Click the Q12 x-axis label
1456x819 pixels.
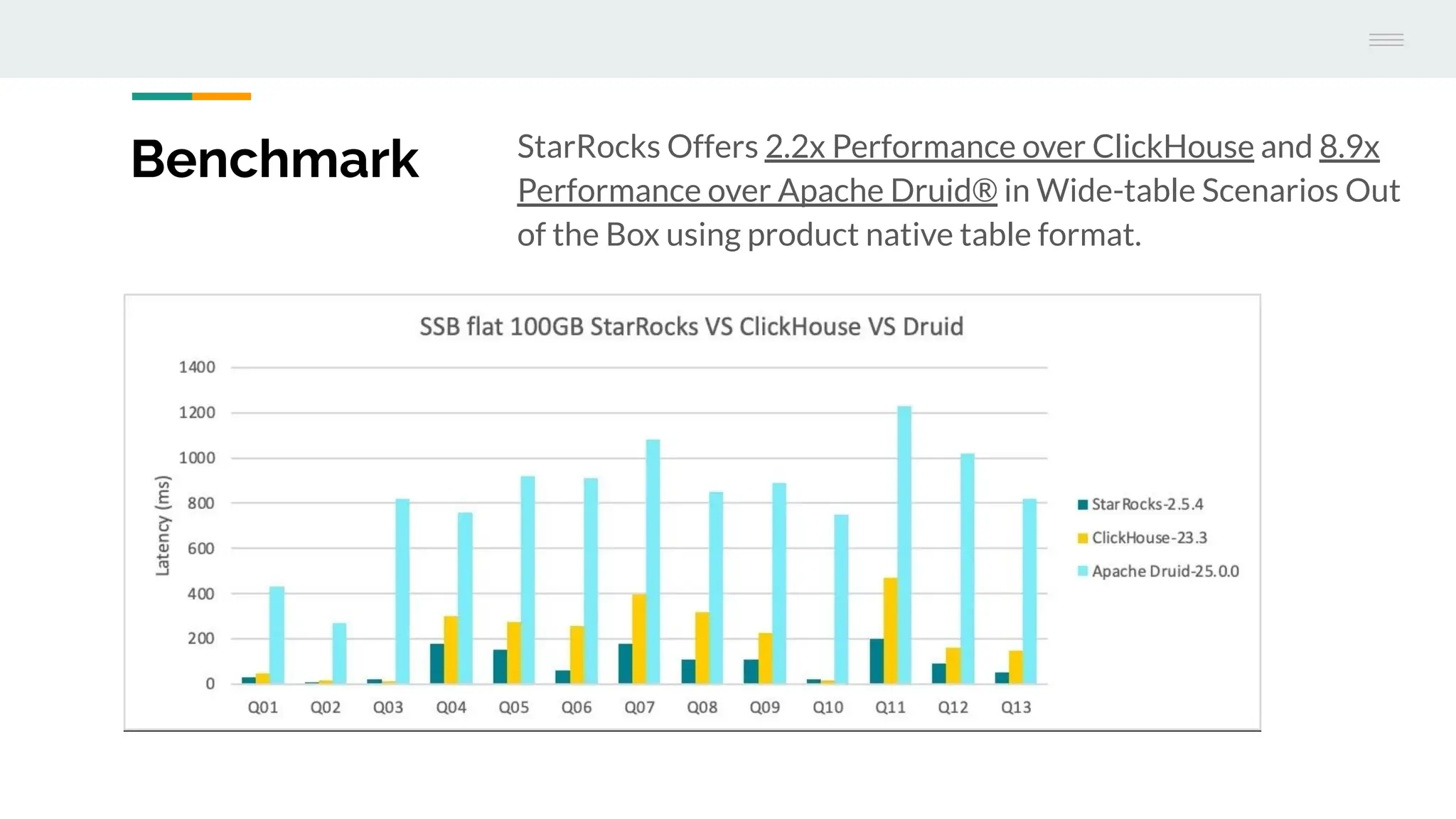click(x=953, y=707)
